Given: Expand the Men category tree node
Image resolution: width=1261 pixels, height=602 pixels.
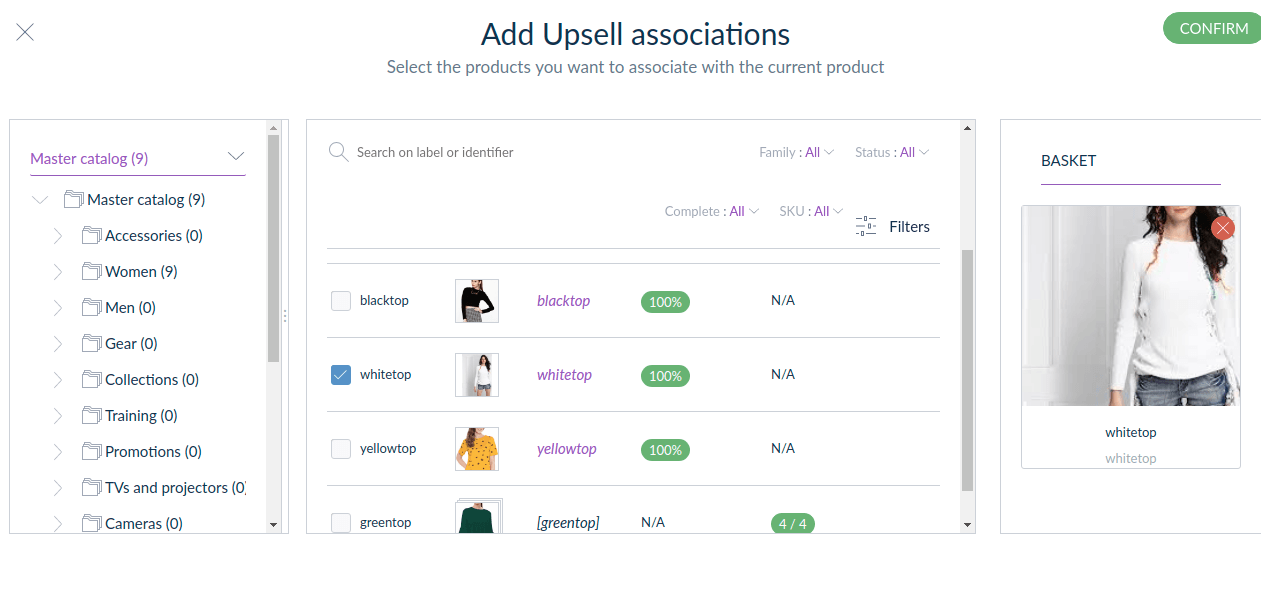Looking at the screenshot, I should [57, 308].
